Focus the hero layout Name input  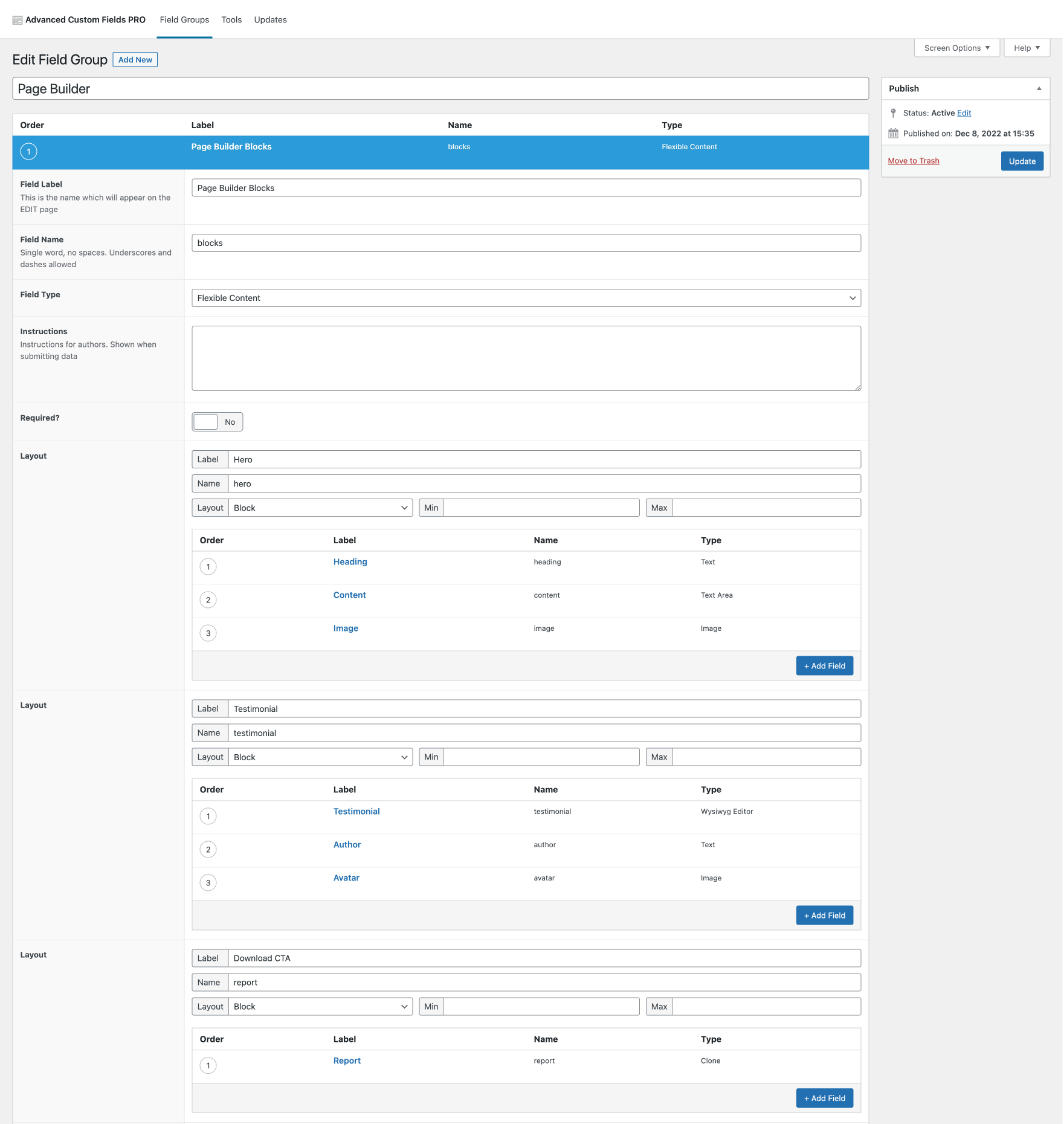tap(544, 483)
